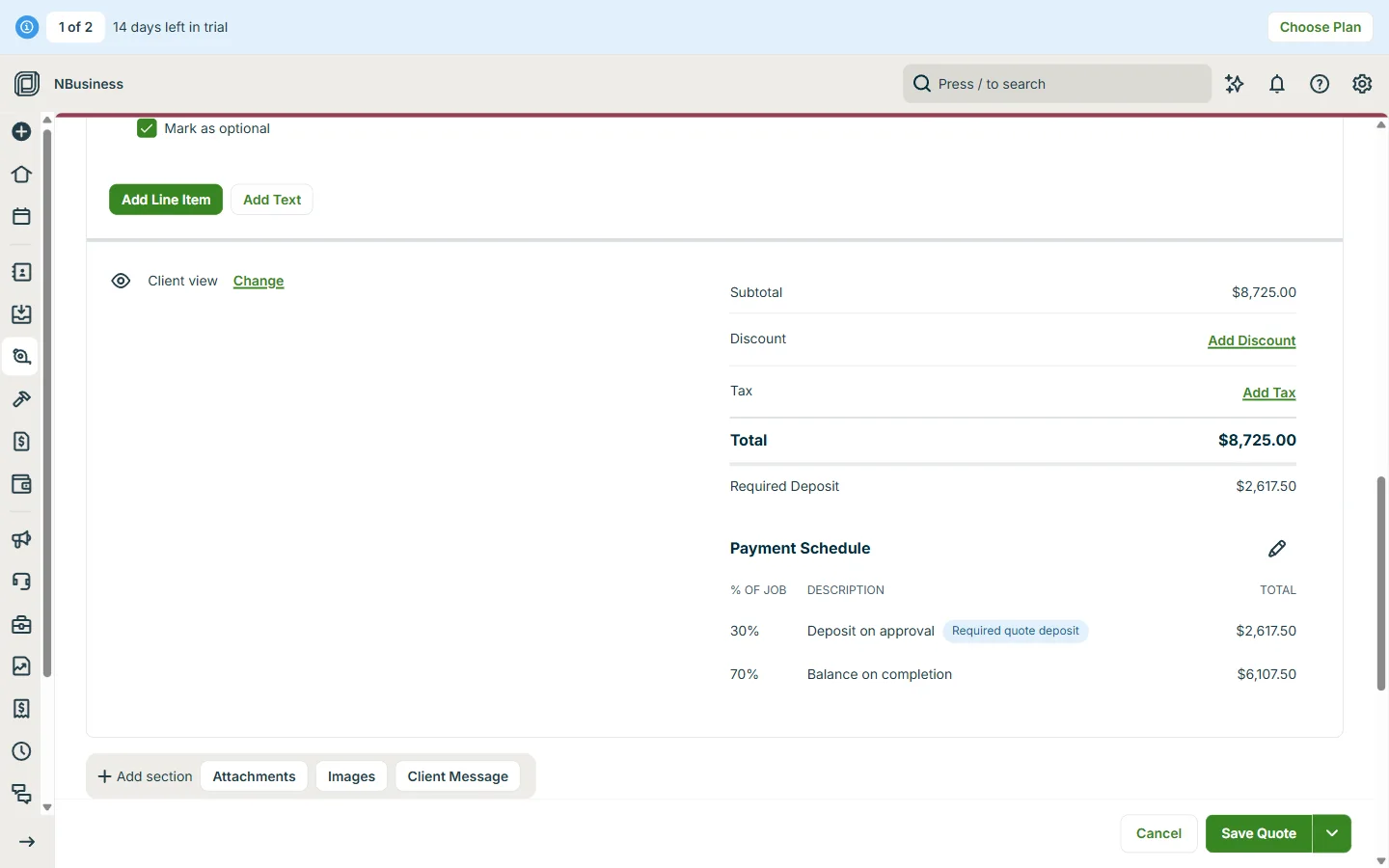Open Settings gear icon in header
The height and width of the screenshot is (868, 1389).
click(x=1362, y=84)
